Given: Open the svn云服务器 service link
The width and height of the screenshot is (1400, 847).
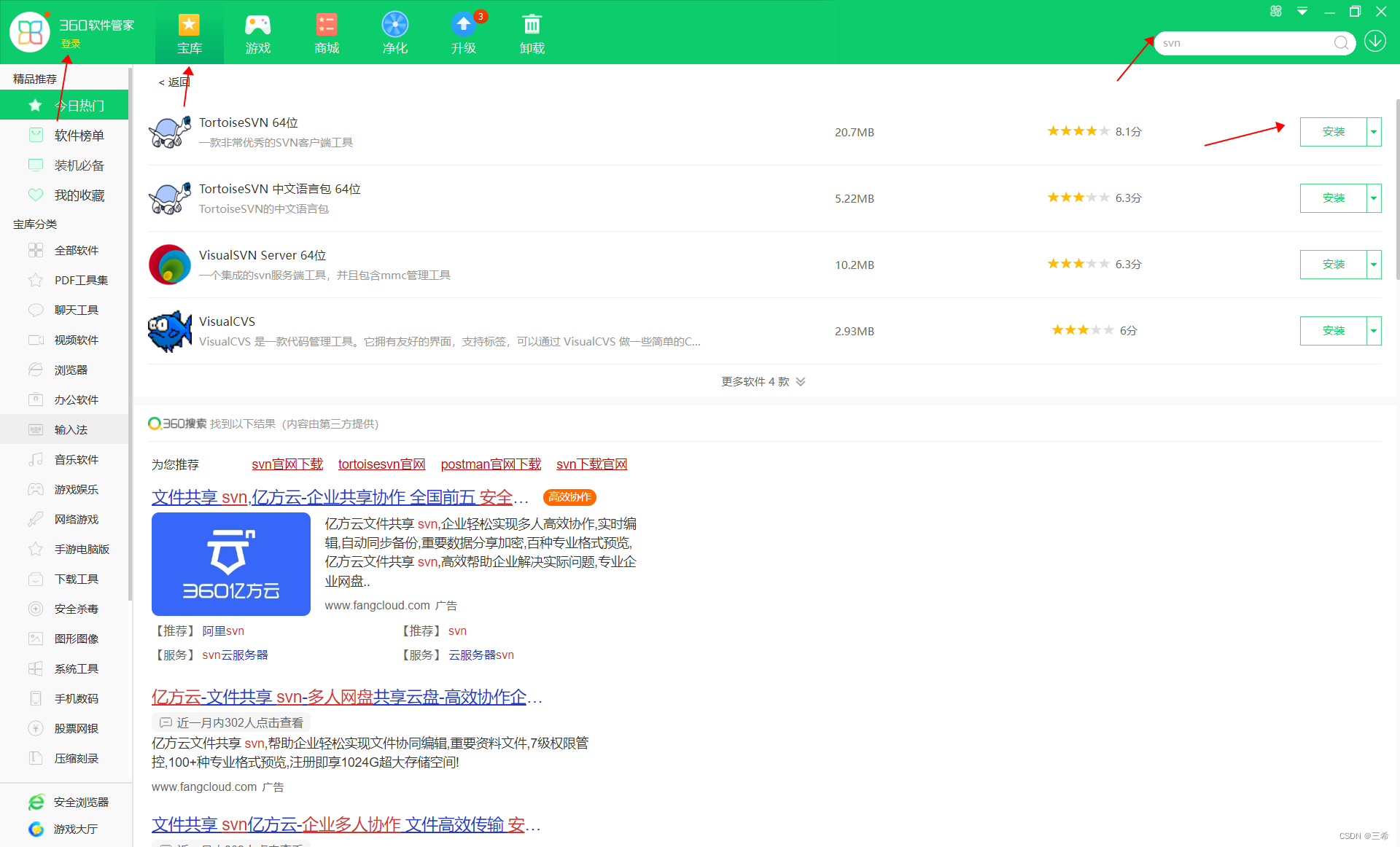Looking at the screenshot, I should click(235, 655).
